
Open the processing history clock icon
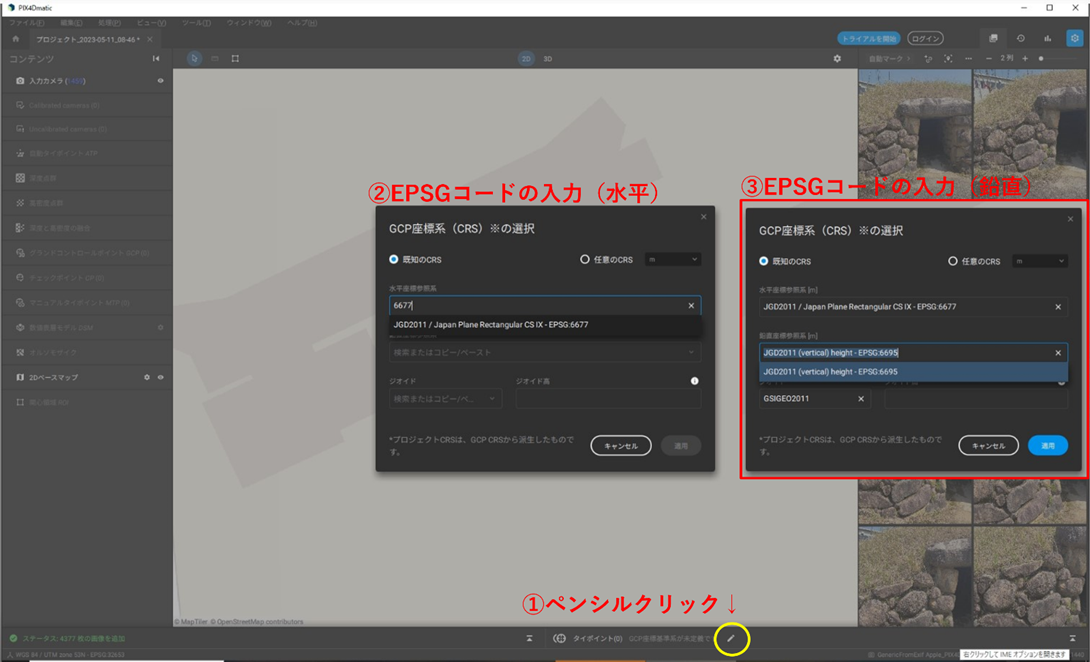coord(1020,38)
